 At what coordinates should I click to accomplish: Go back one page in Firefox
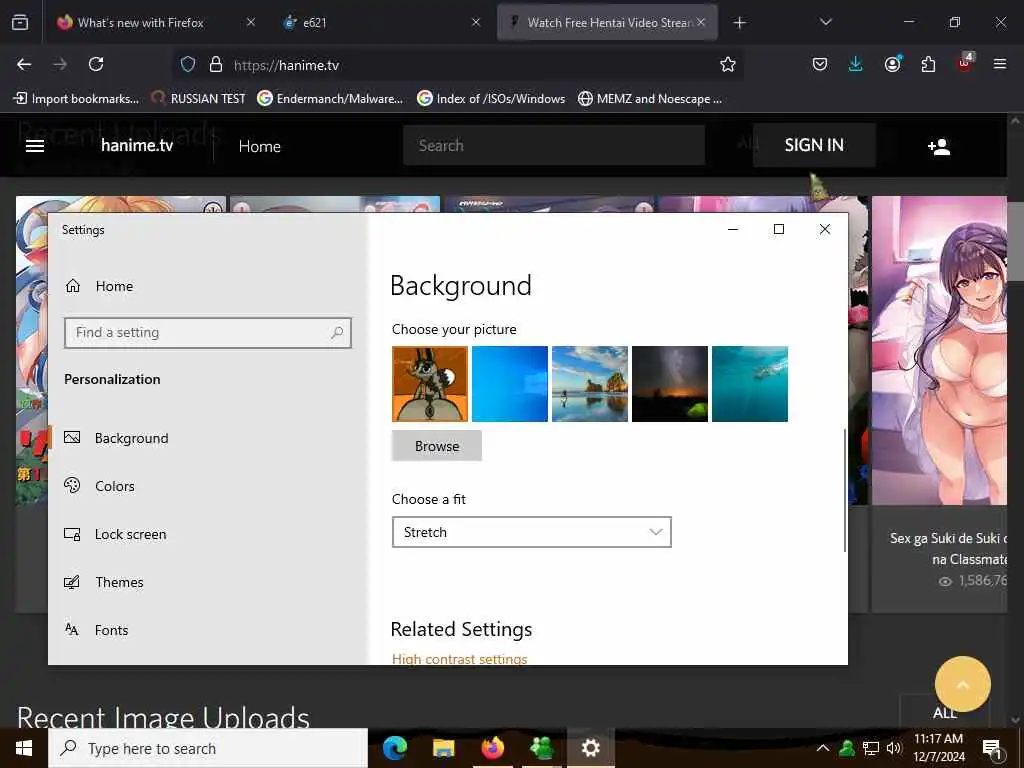click(24, 64)
